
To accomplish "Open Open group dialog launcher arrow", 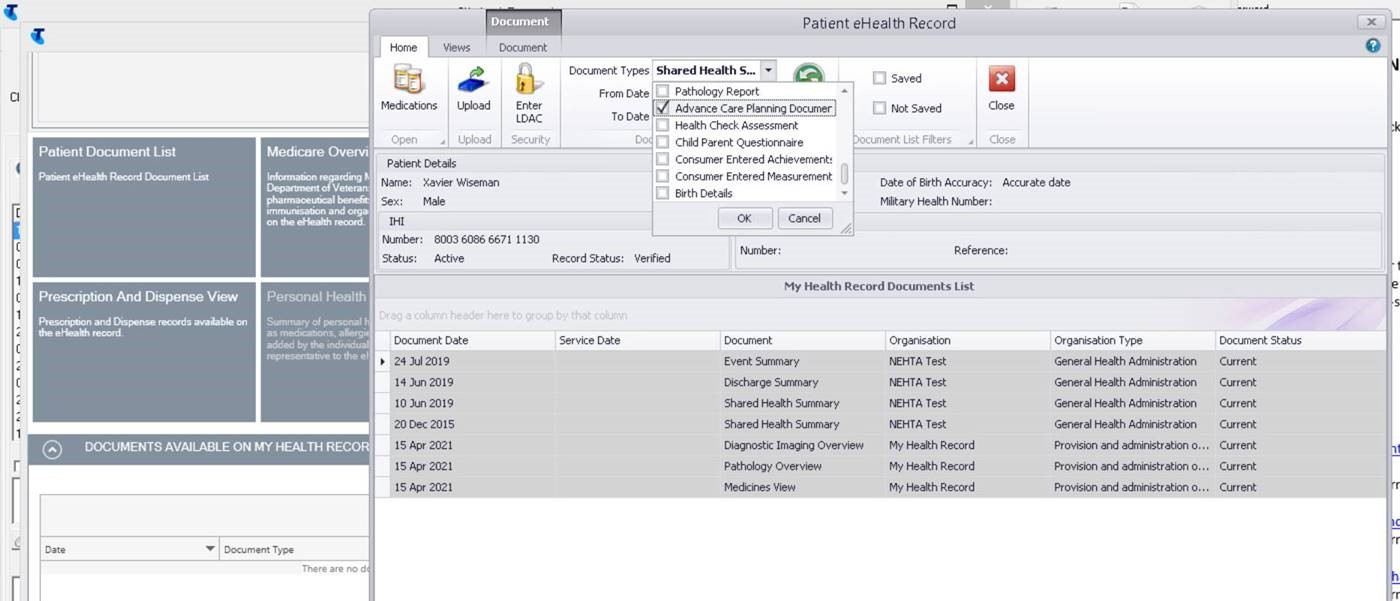I will coord(442,141).
